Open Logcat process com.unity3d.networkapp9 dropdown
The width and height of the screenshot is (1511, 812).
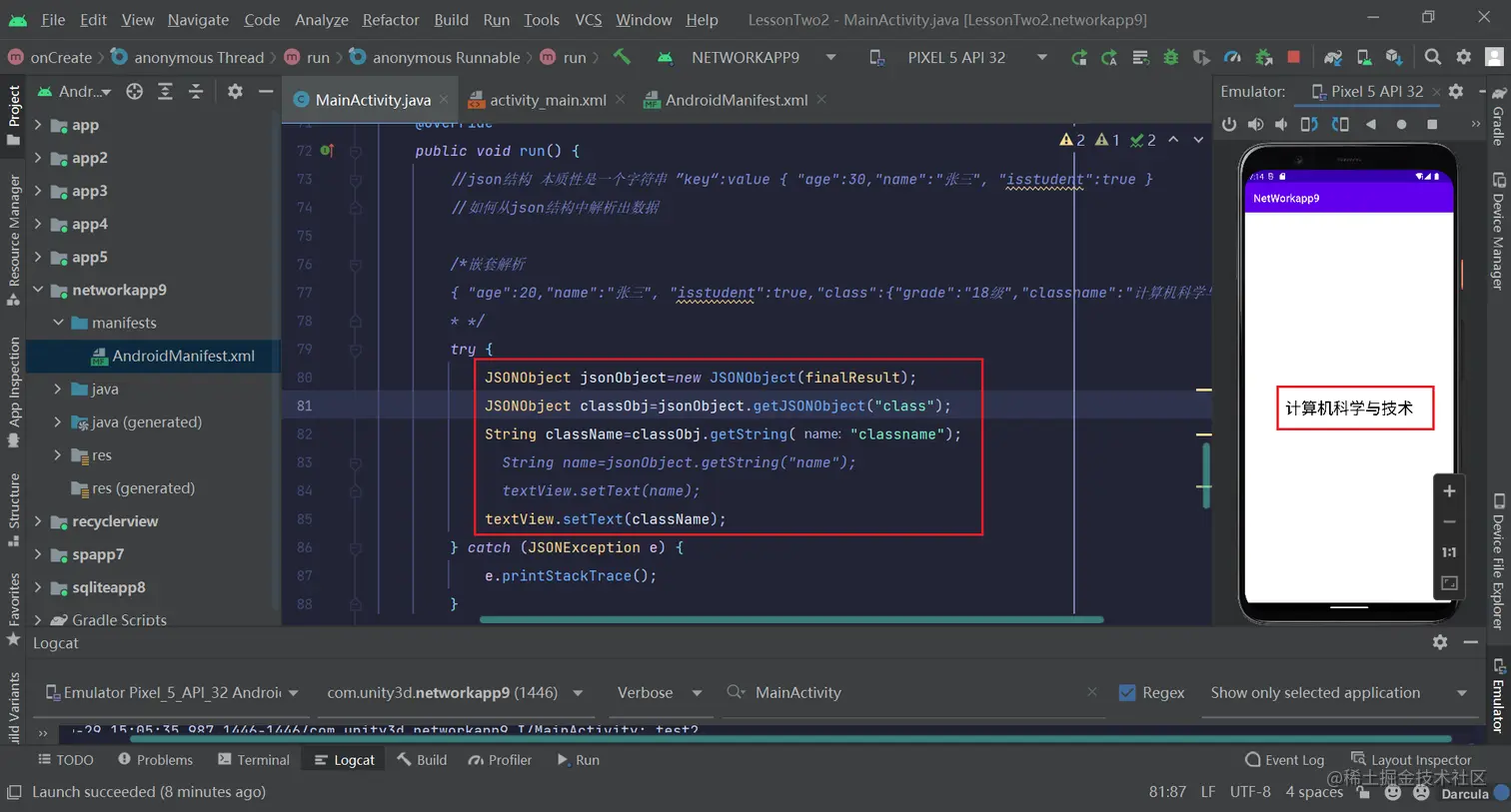(x=455, y=692)
